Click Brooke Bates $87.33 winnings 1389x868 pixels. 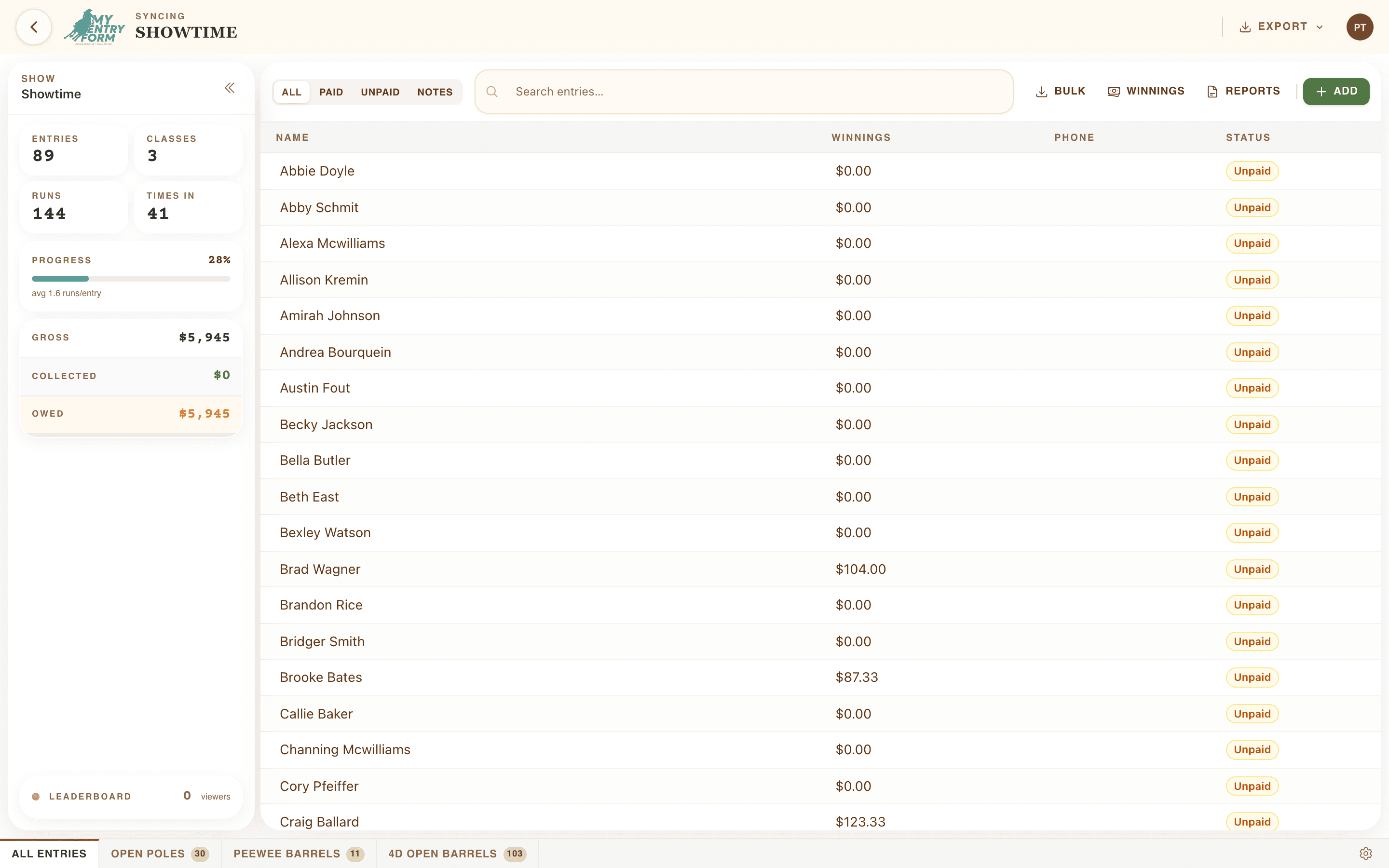[857, 678]
